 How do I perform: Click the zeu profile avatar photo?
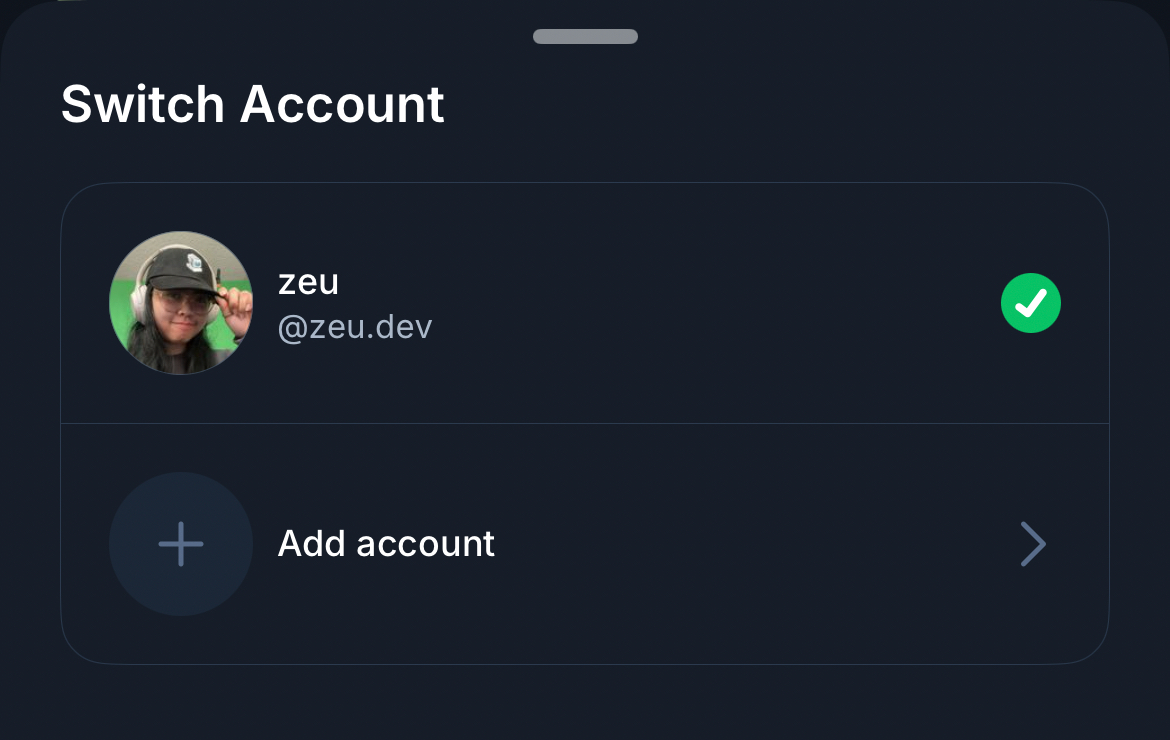pyautogui.click(x=181, y=303)
